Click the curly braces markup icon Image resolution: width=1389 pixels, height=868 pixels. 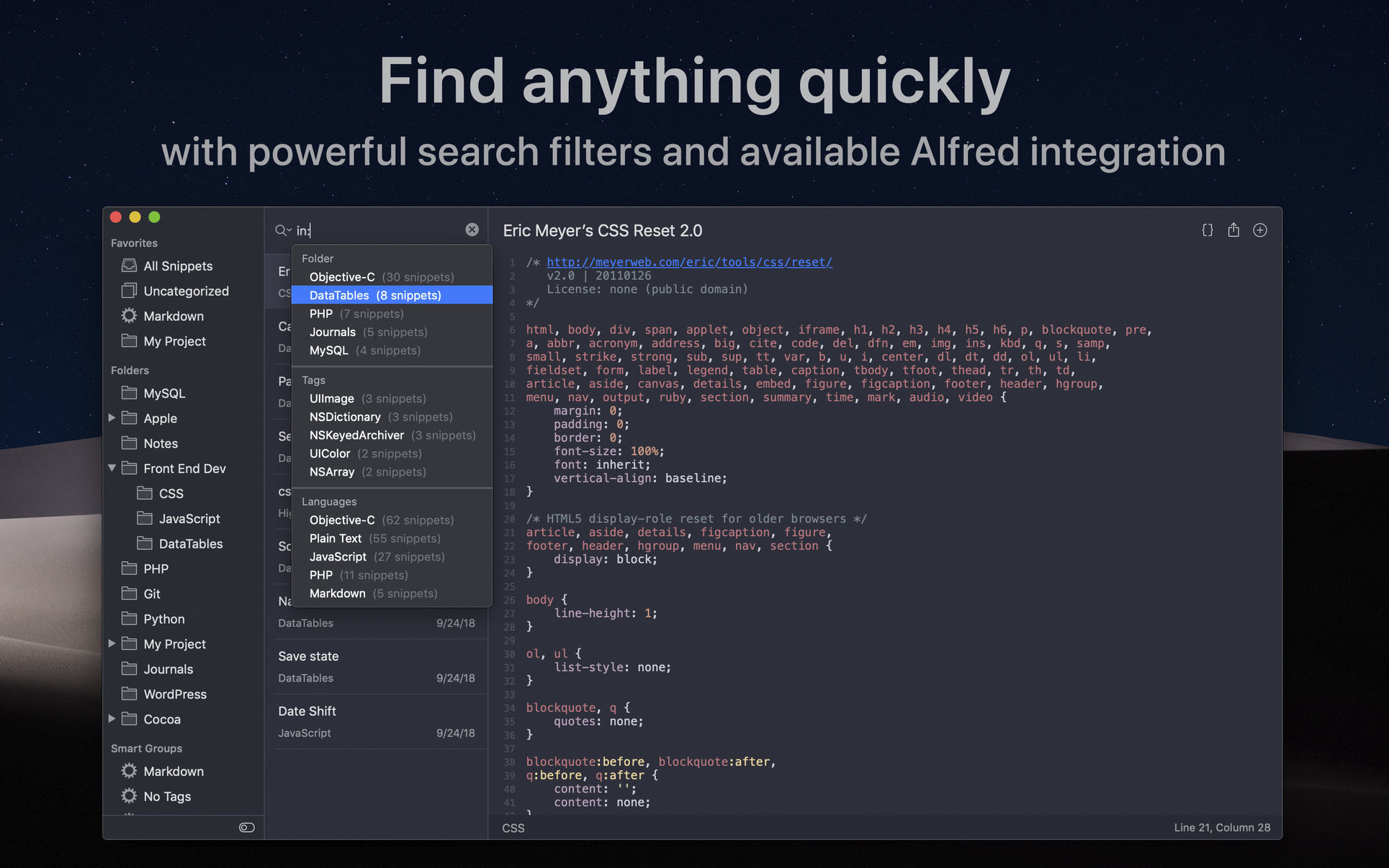(1207, 230)
